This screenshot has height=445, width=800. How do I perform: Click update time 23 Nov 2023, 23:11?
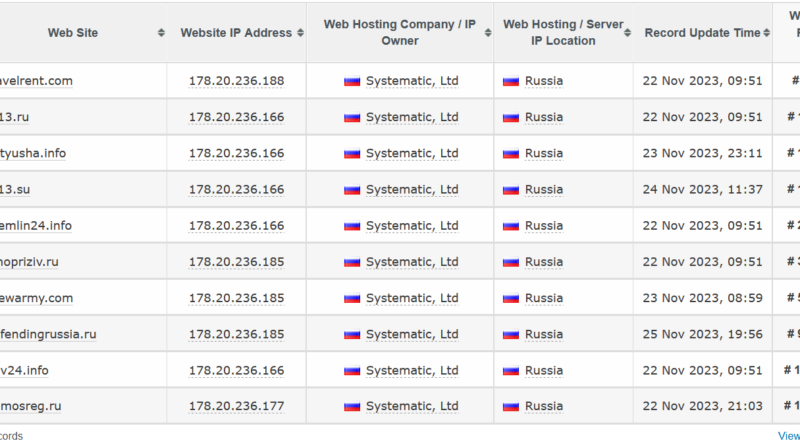click(x=703, y=153)
